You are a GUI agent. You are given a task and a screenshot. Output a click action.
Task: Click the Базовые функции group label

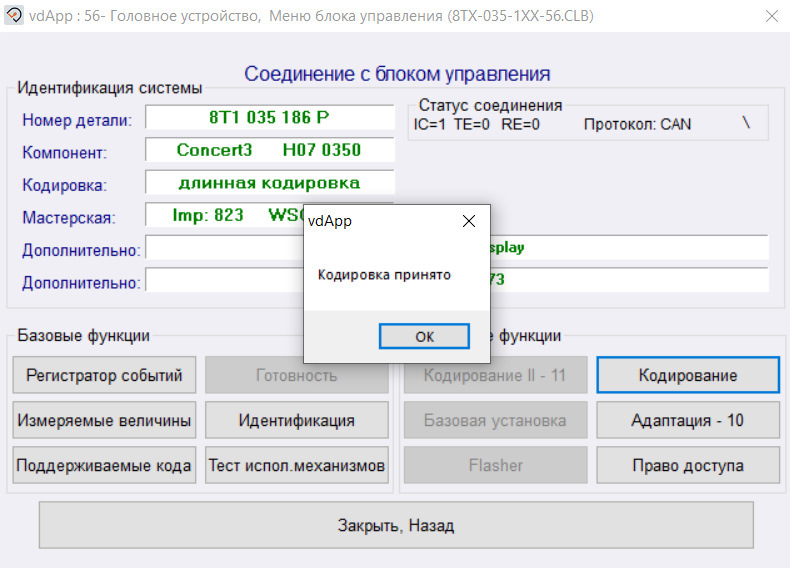(84, 335)
